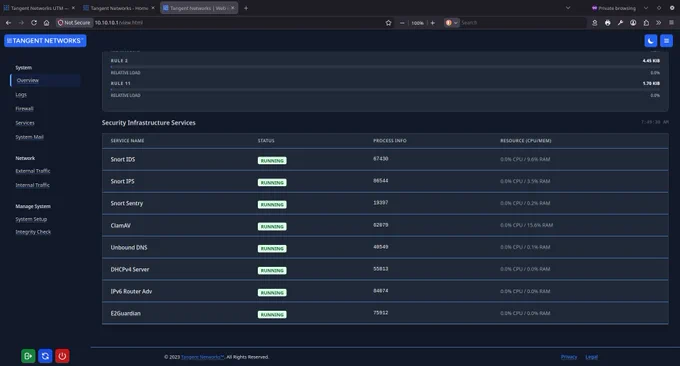Image resolution: width=680 pixels, height=366 pixels.
Task: Open External Traffic in the sidebar
Action: (33, 171)
